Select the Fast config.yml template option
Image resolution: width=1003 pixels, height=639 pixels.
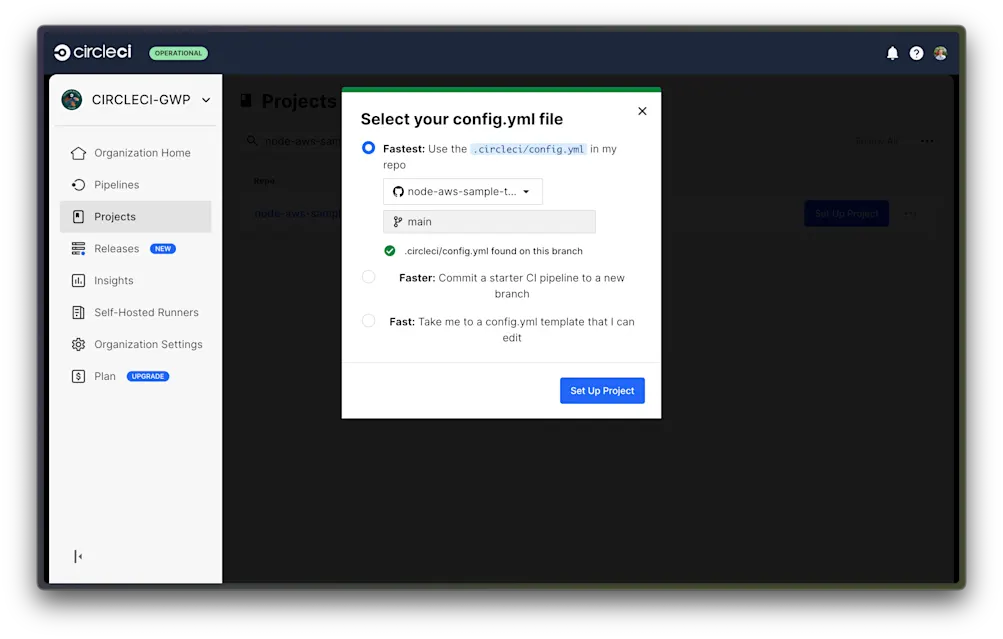(369, 321)
